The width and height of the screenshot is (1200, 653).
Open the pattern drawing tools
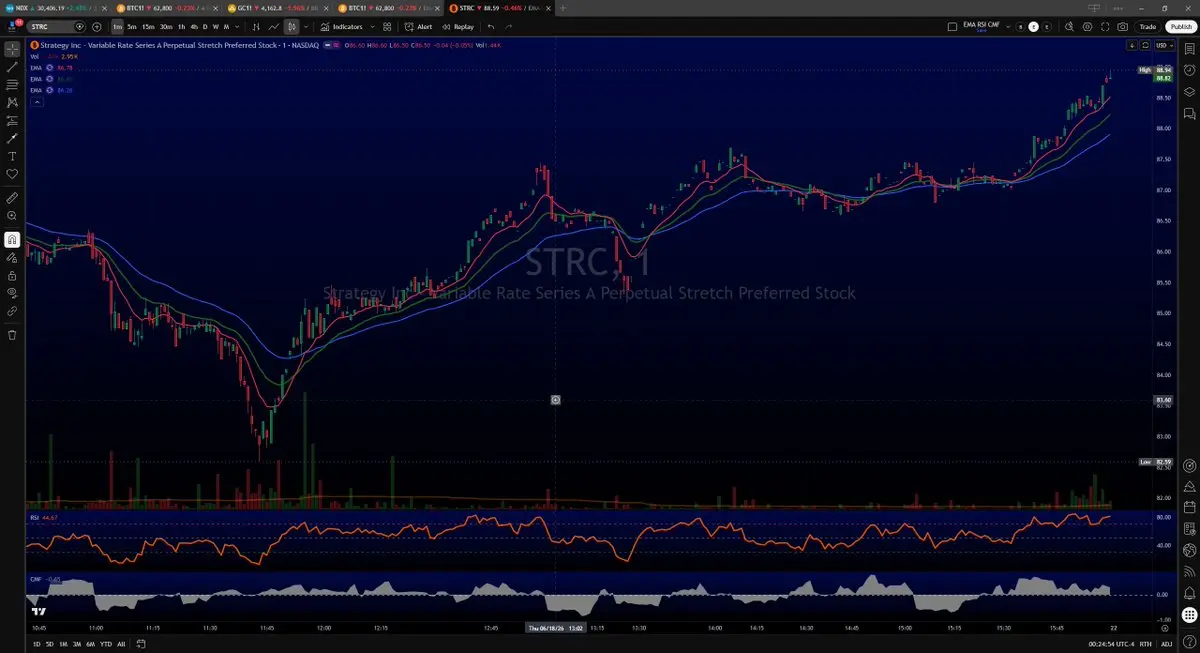[x=12, y=102]
